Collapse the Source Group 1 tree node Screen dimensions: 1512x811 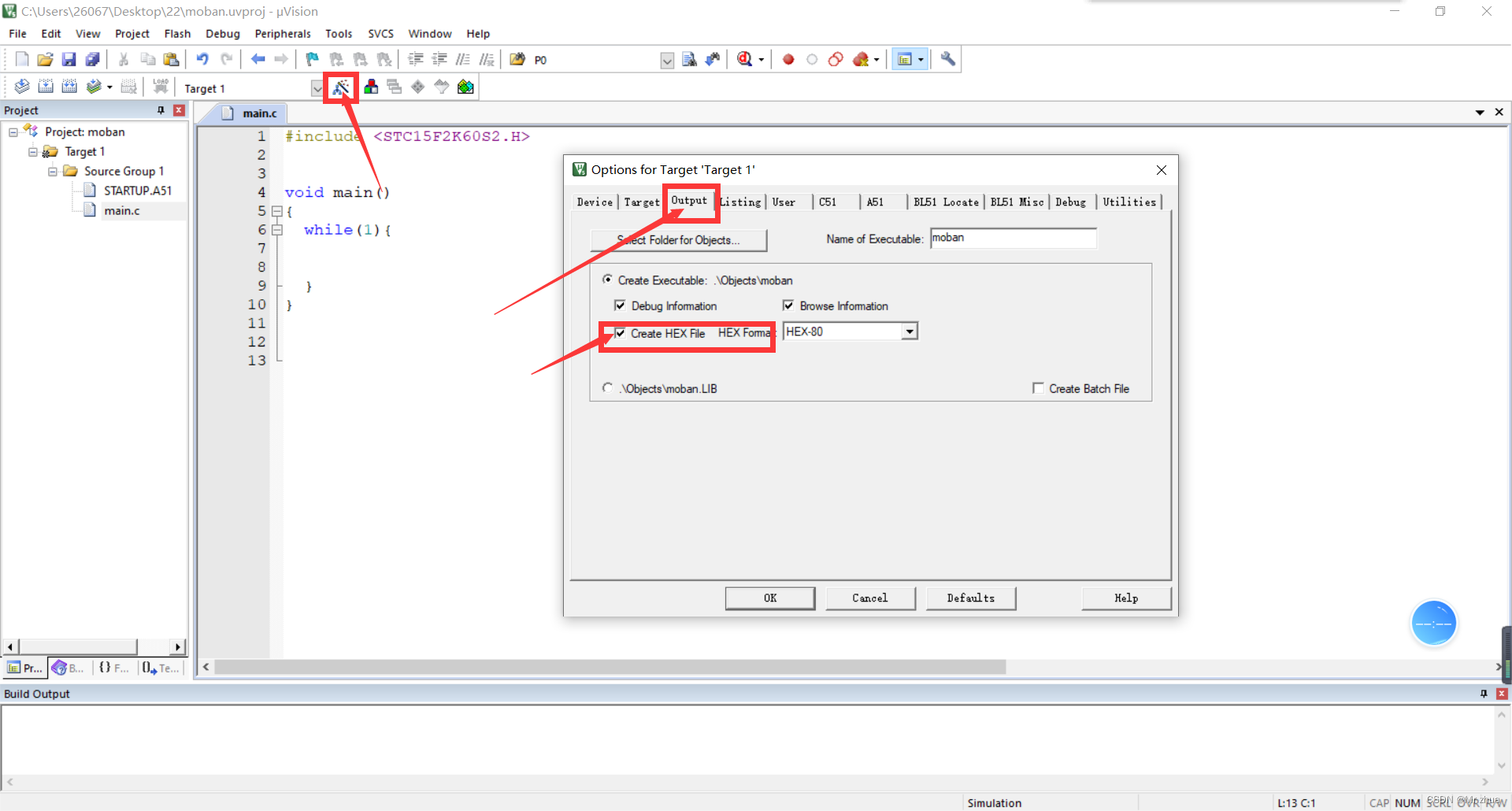(x=53, y=172)
